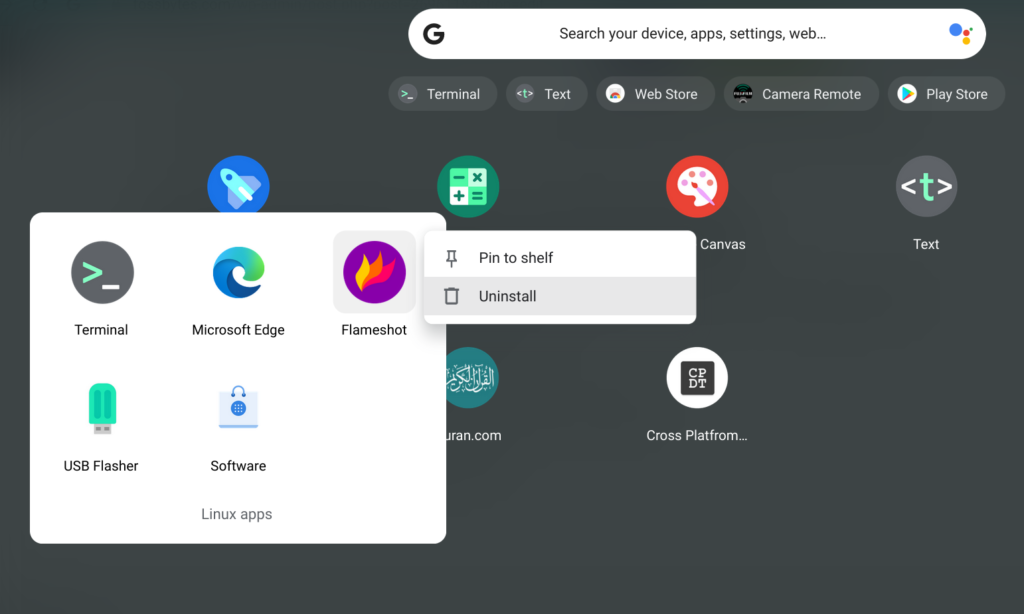The image size is (1024, 614).
Task: Open the Calculator app
Action: coord(468,186)
